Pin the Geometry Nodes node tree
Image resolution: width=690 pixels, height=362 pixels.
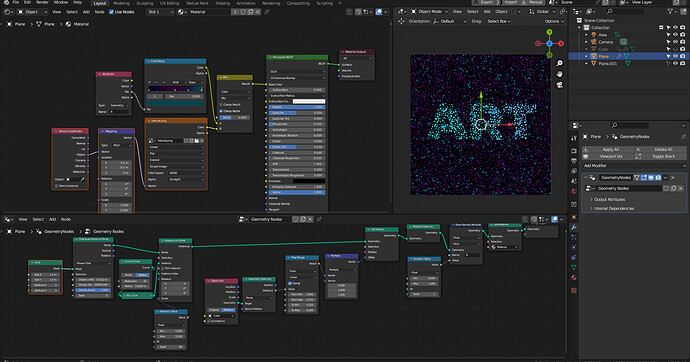pyautogui.click(x=319, y=219)
